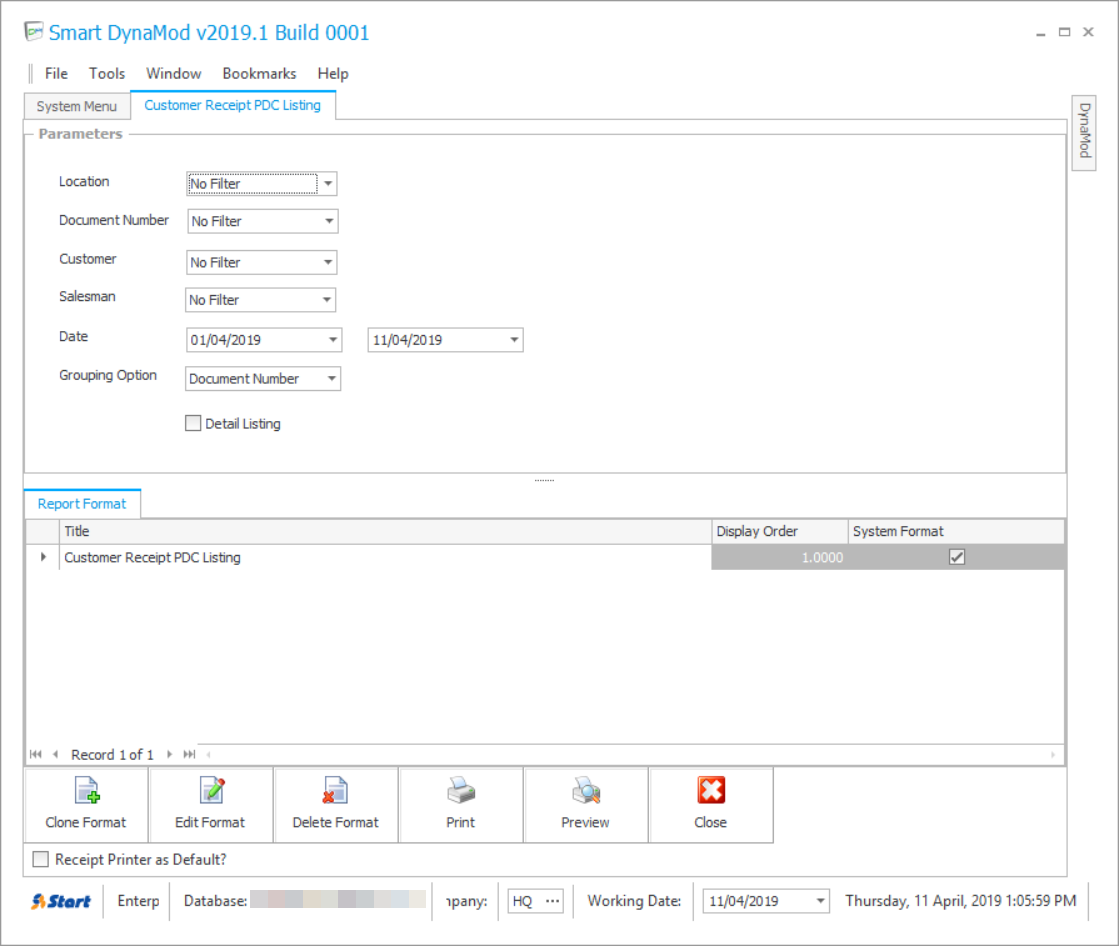Open the Grouping Option dropdown
Image resolution: width=1119 pixels, height=946 pixels.
point(332,378)
